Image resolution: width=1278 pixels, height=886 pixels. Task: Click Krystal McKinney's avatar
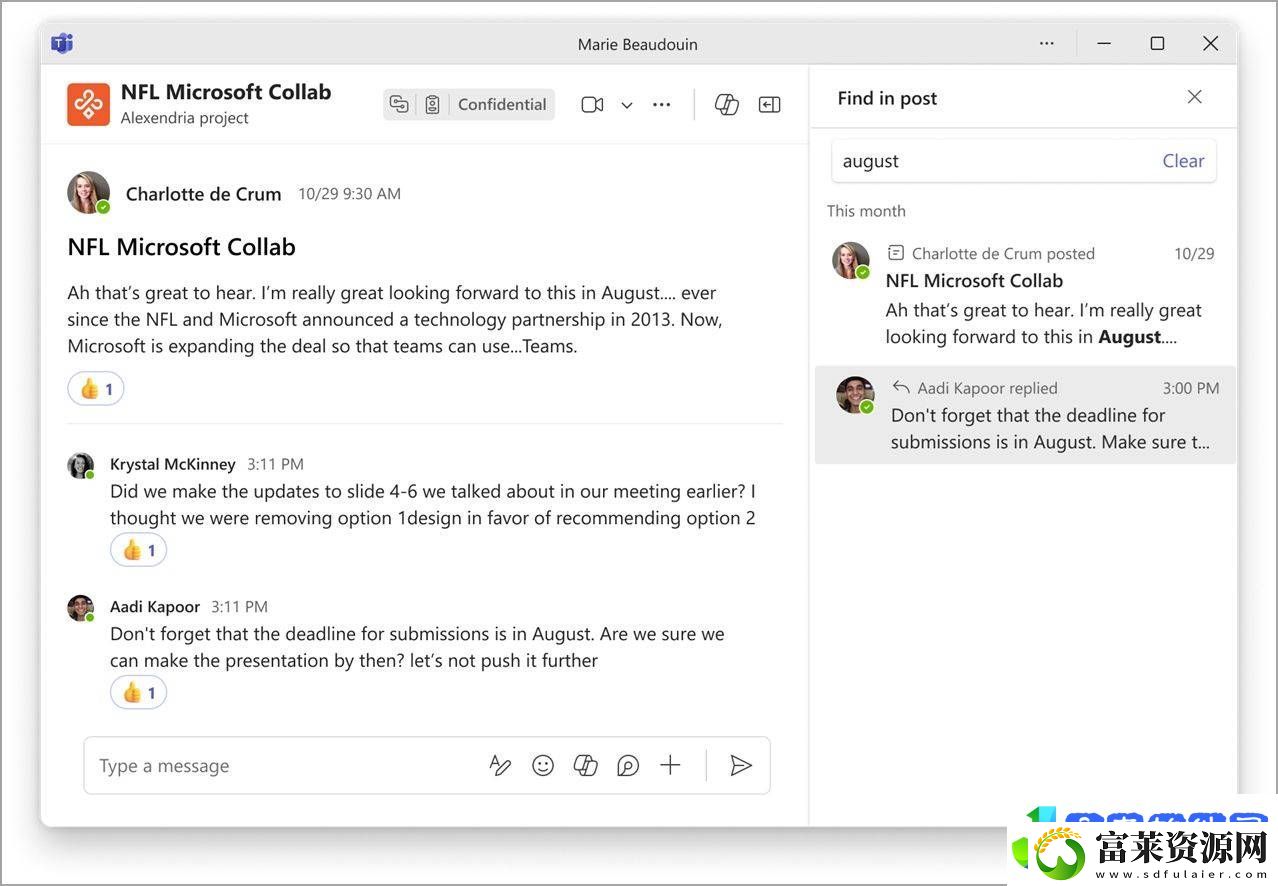(x=81, y=465)
